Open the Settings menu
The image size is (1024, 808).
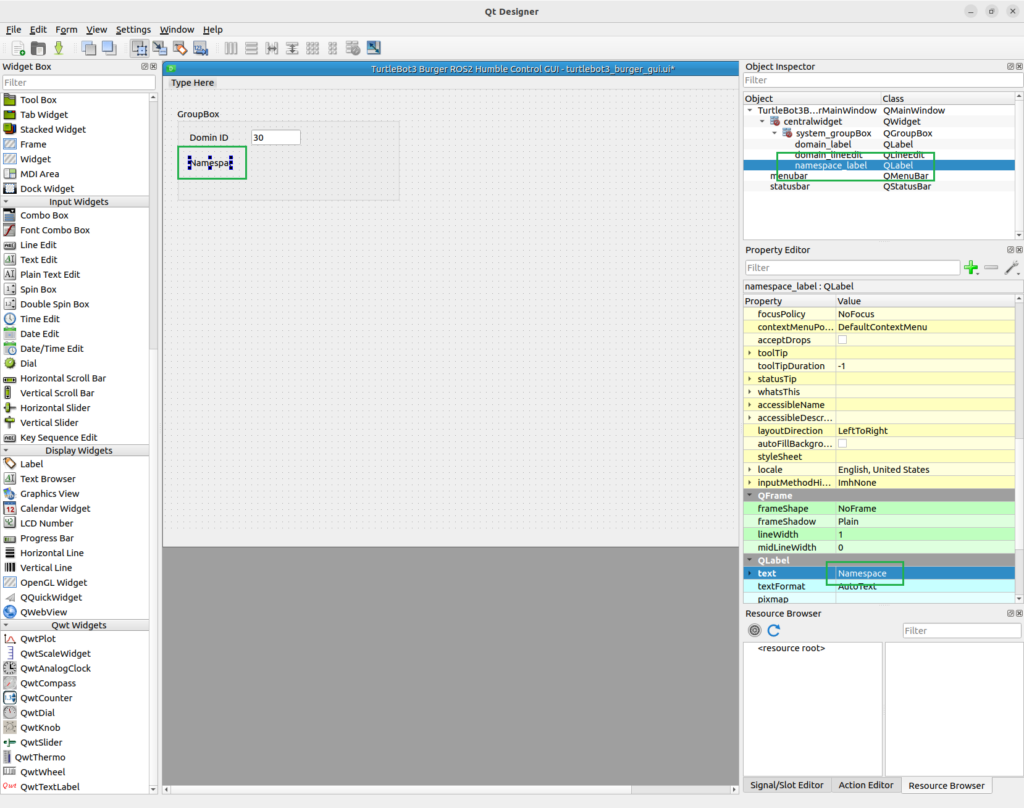(133, 29)
